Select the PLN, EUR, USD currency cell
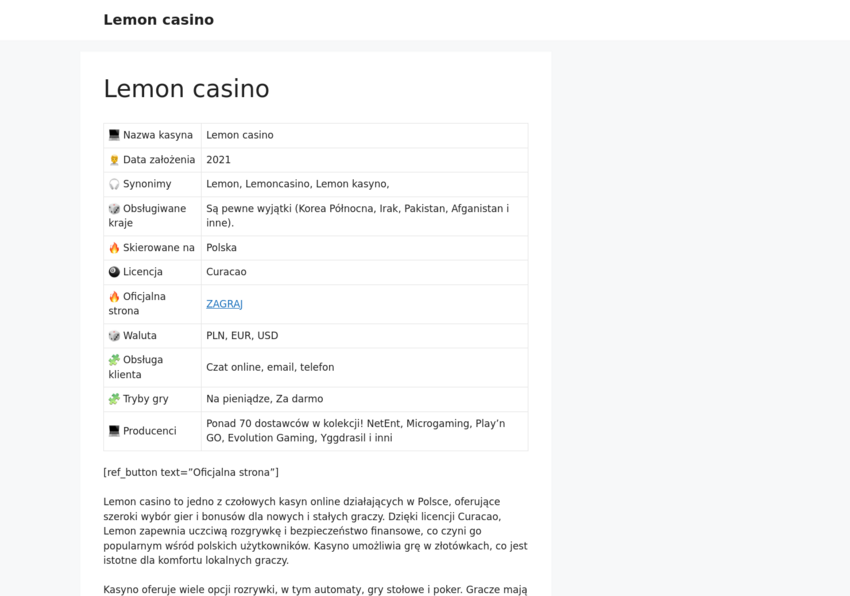The image size is (850, 596). [242, 336]
